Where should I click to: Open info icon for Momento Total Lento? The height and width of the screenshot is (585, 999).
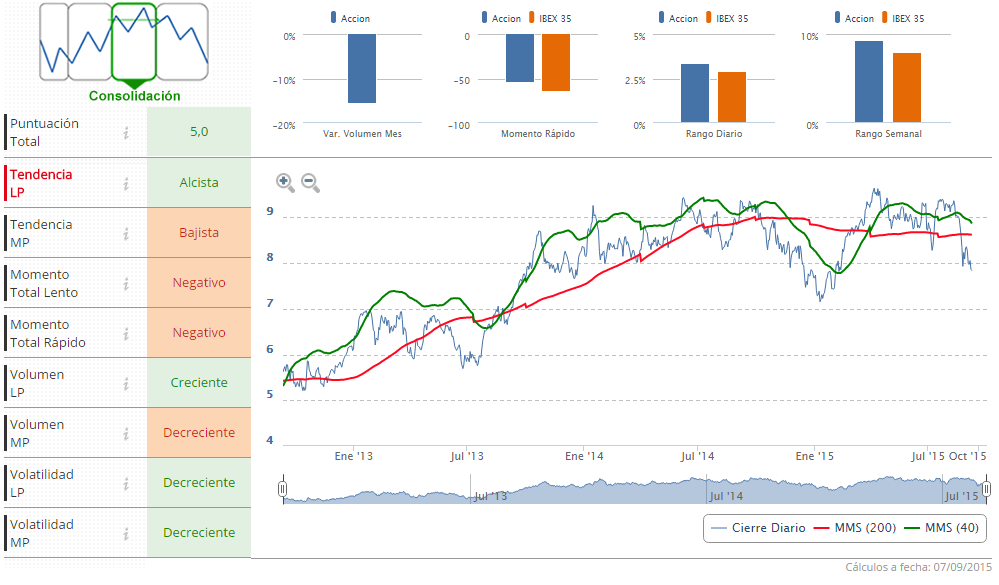127,283
